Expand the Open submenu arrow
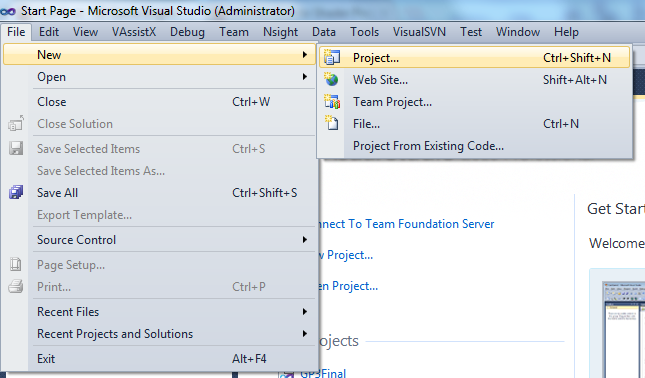Screen dimensions: 645x378 point(304,77)
